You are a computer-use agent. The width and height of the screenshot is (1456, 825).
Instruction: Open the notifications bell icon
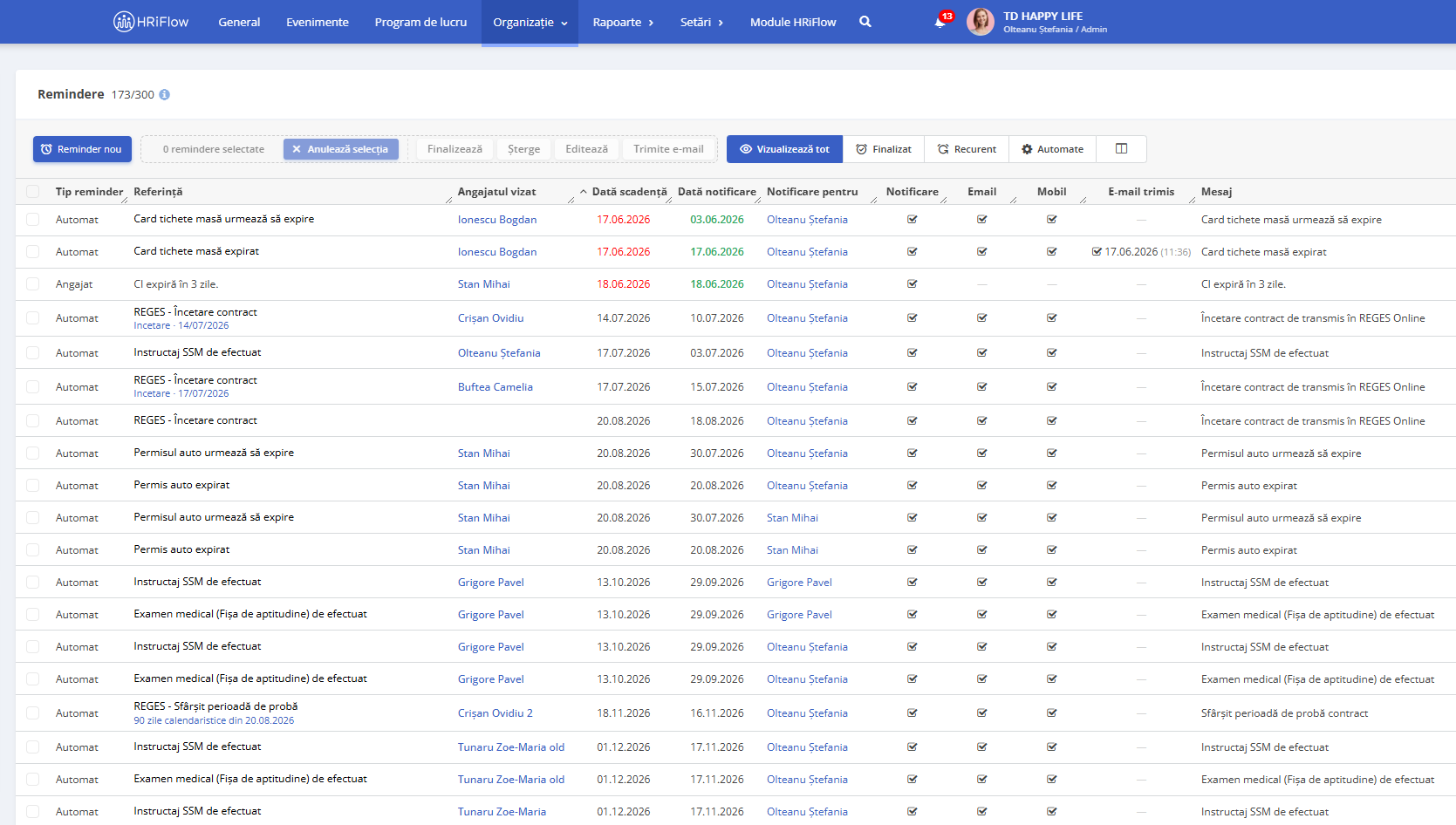940,22
